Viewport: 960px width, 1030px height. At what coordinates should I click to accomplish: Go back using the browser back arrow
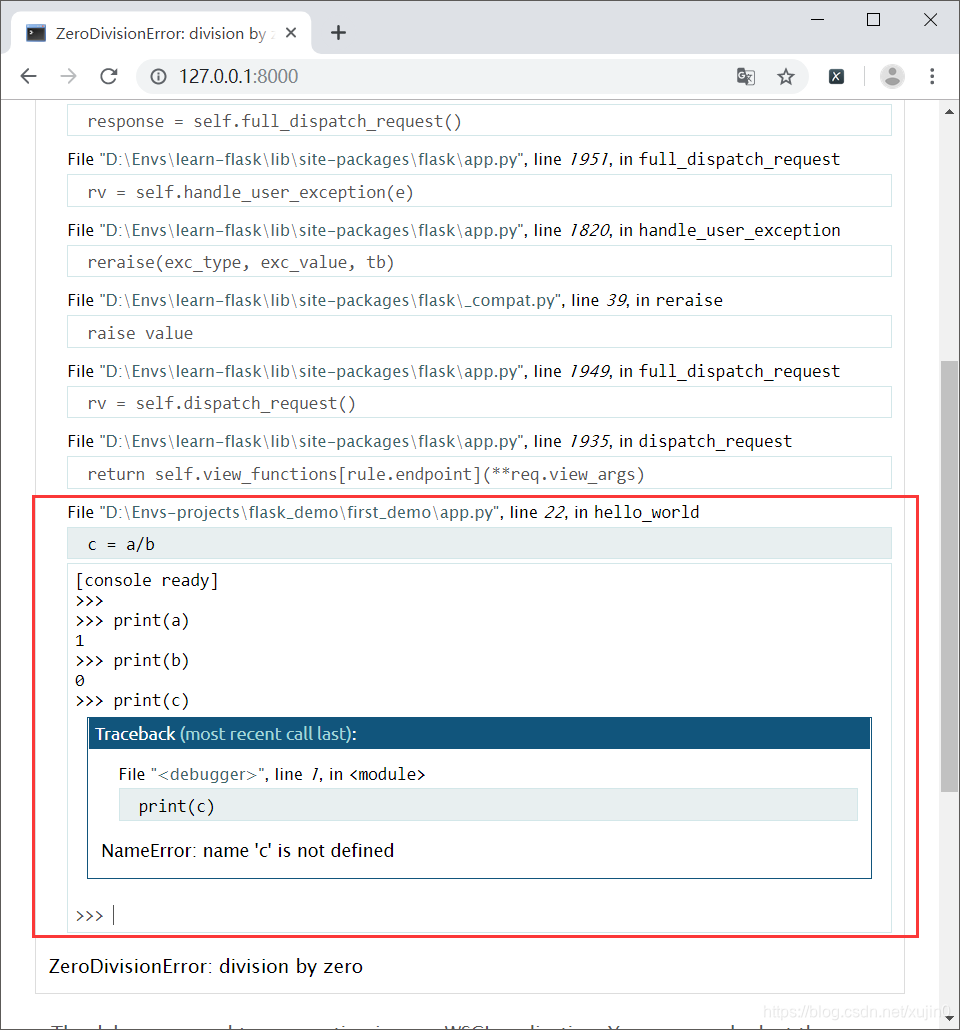click(28, 76)
